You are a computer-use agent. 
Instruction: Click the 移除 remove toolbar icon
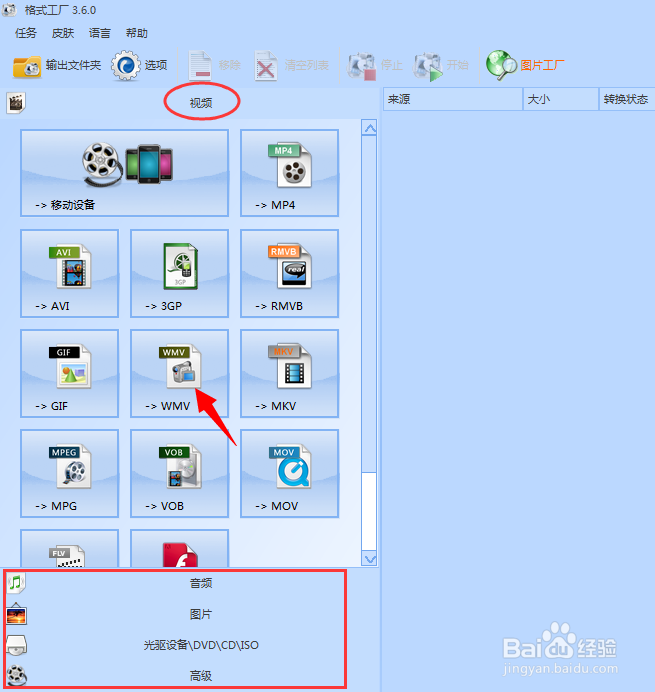pyautogui.click(x=200, y=66)
